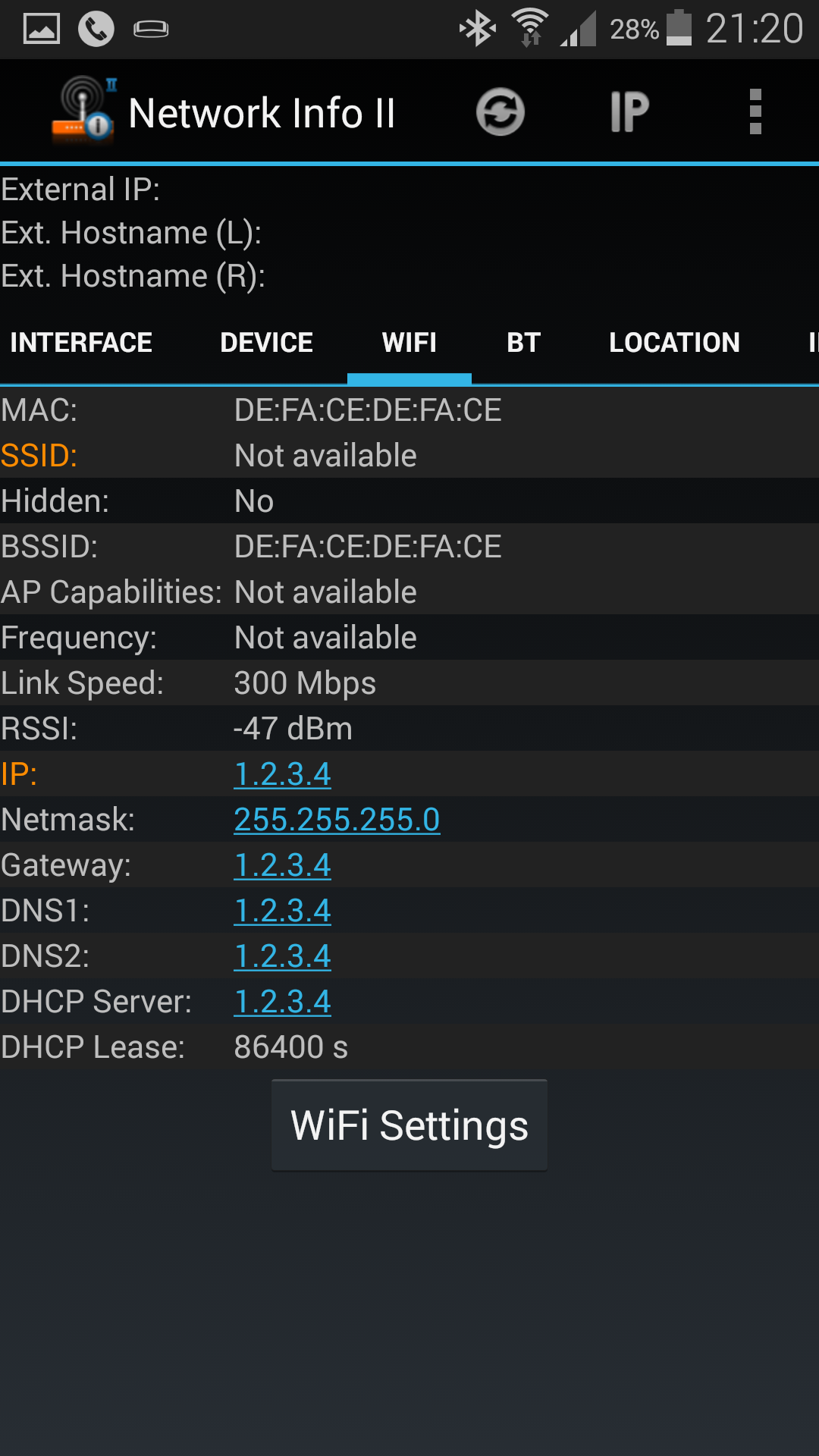819x1456 pixels.
Task: Tap the DNS1 address link
Action: 283,911
